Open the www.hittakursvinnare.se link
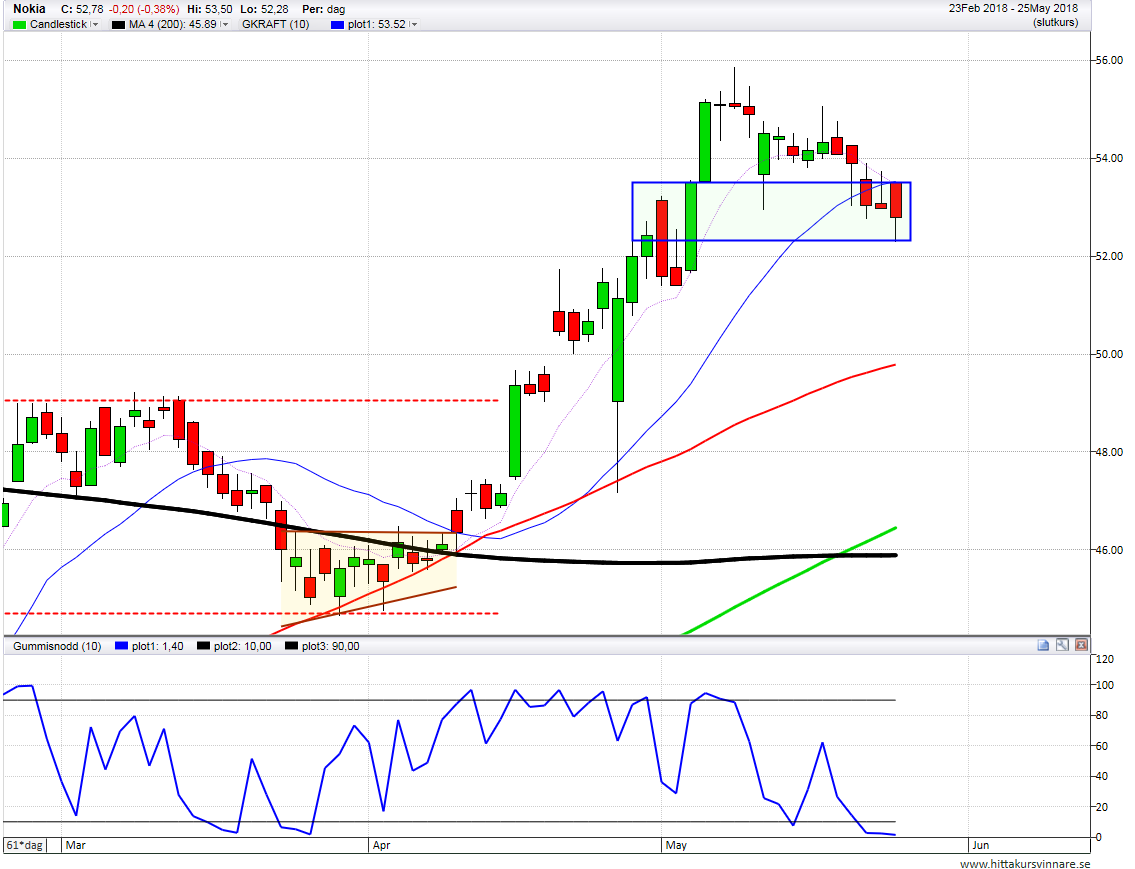Viewport: 1135px width, 869px height. (1025, 863)
